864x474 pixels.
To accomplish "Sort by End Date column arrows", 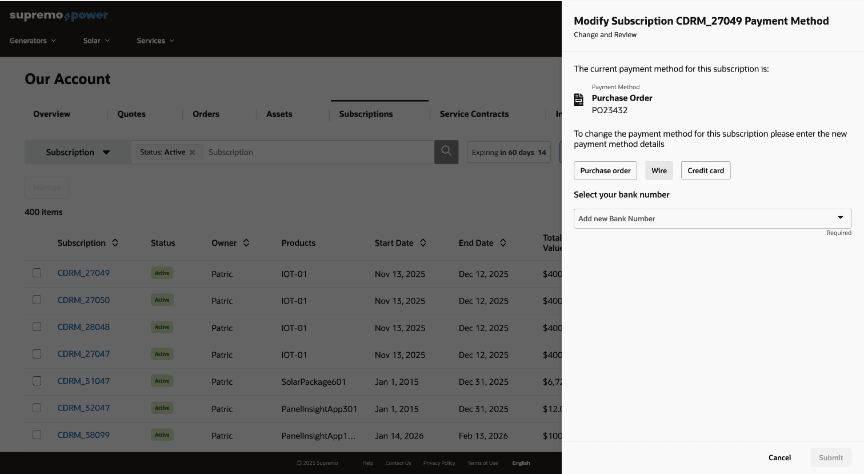I will click(503, 243).
